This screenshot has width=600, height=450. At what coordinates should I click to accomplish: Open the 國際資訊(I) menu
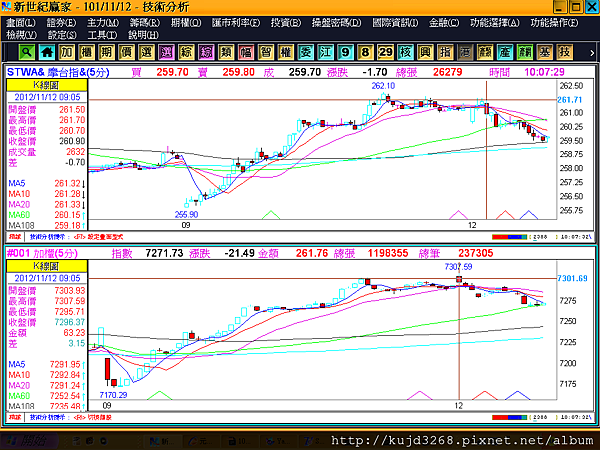coord(395,23)
